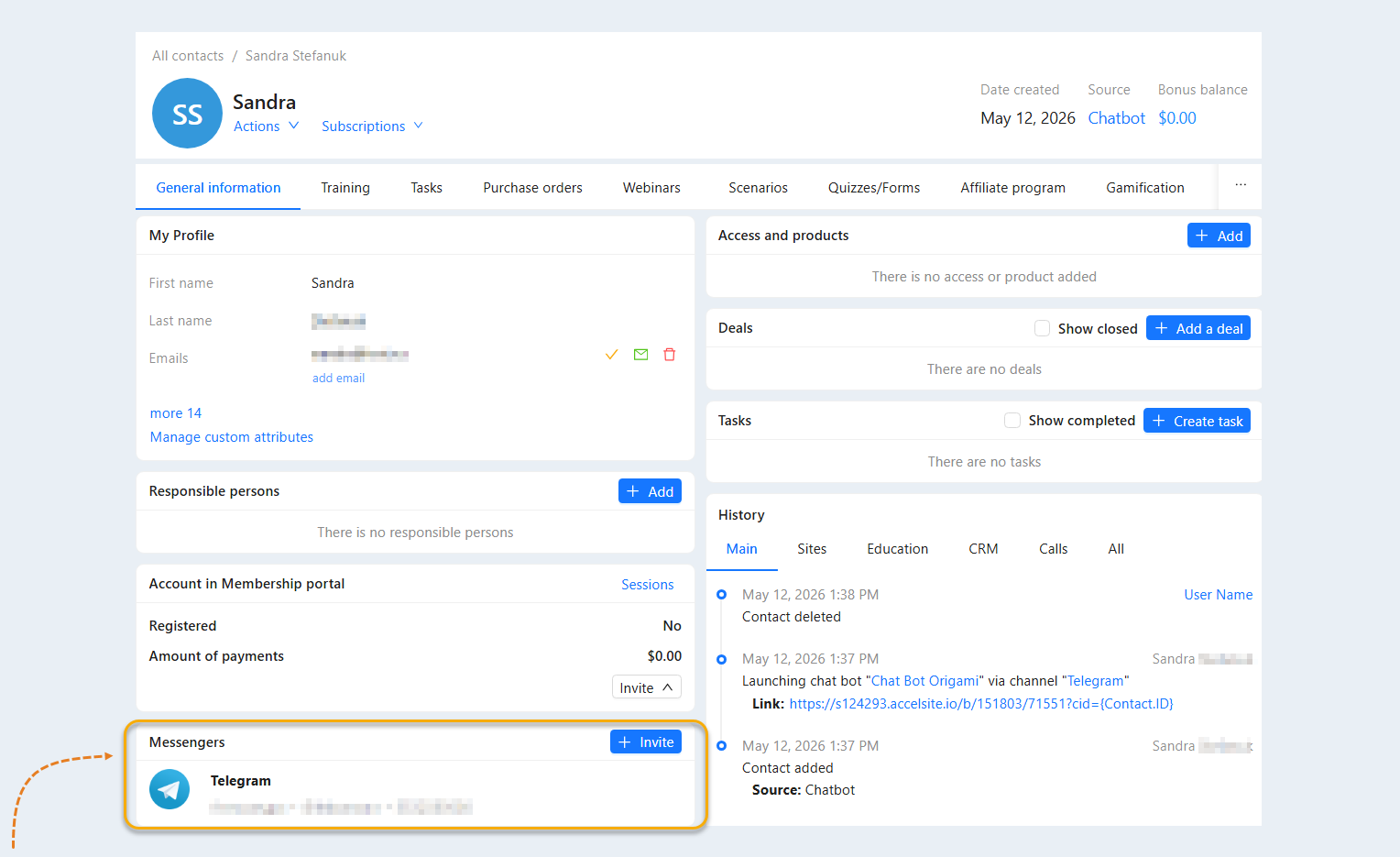The width and height of the screenshot is (1400, 857).
Task: Click the green envelope email icon
Action: (x=641, y=355)
